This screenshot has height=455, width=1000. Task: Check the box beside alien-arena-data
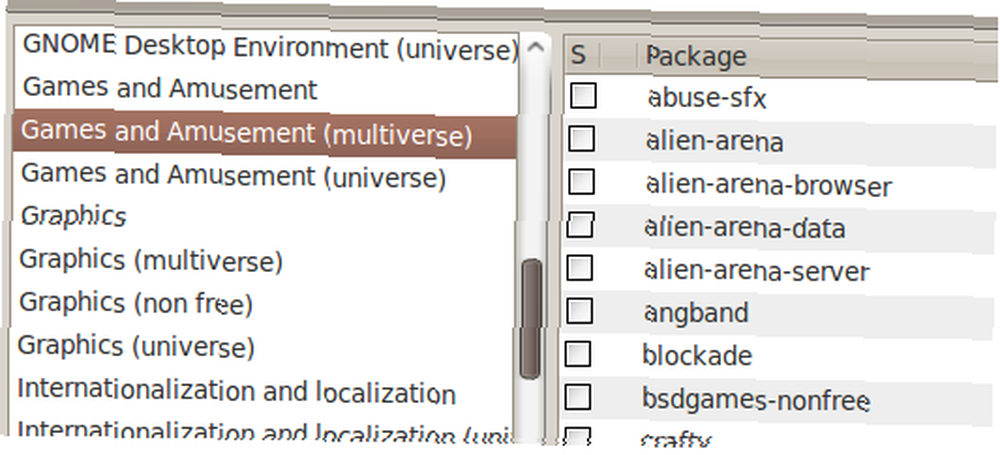pyautogui.click(x=580, y=225)
